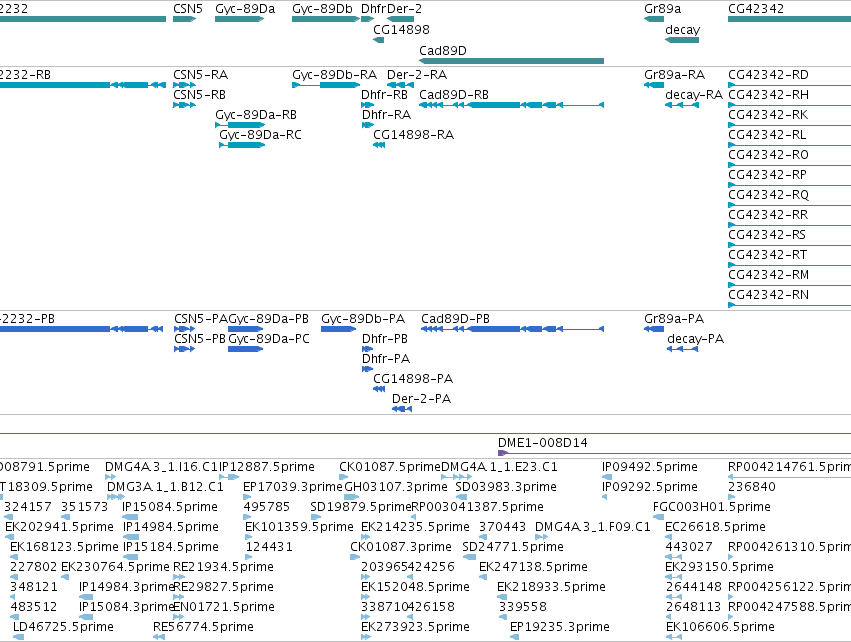Click protein CG14898-PA
The image size is (851, 642).
coord(413,378)
